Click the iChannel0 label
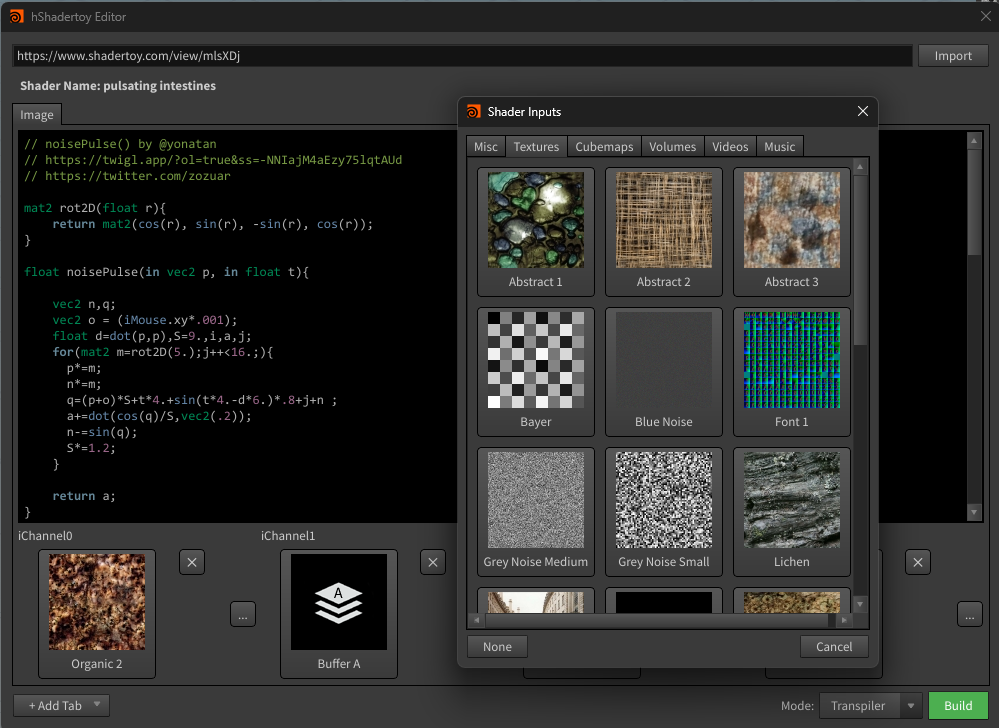 [x=45, y=536]
